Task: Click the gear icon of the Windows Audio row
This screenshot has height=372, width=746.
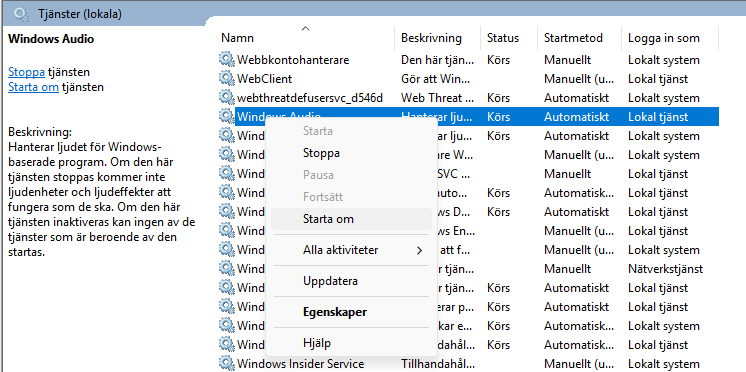Action: point(226,117)
